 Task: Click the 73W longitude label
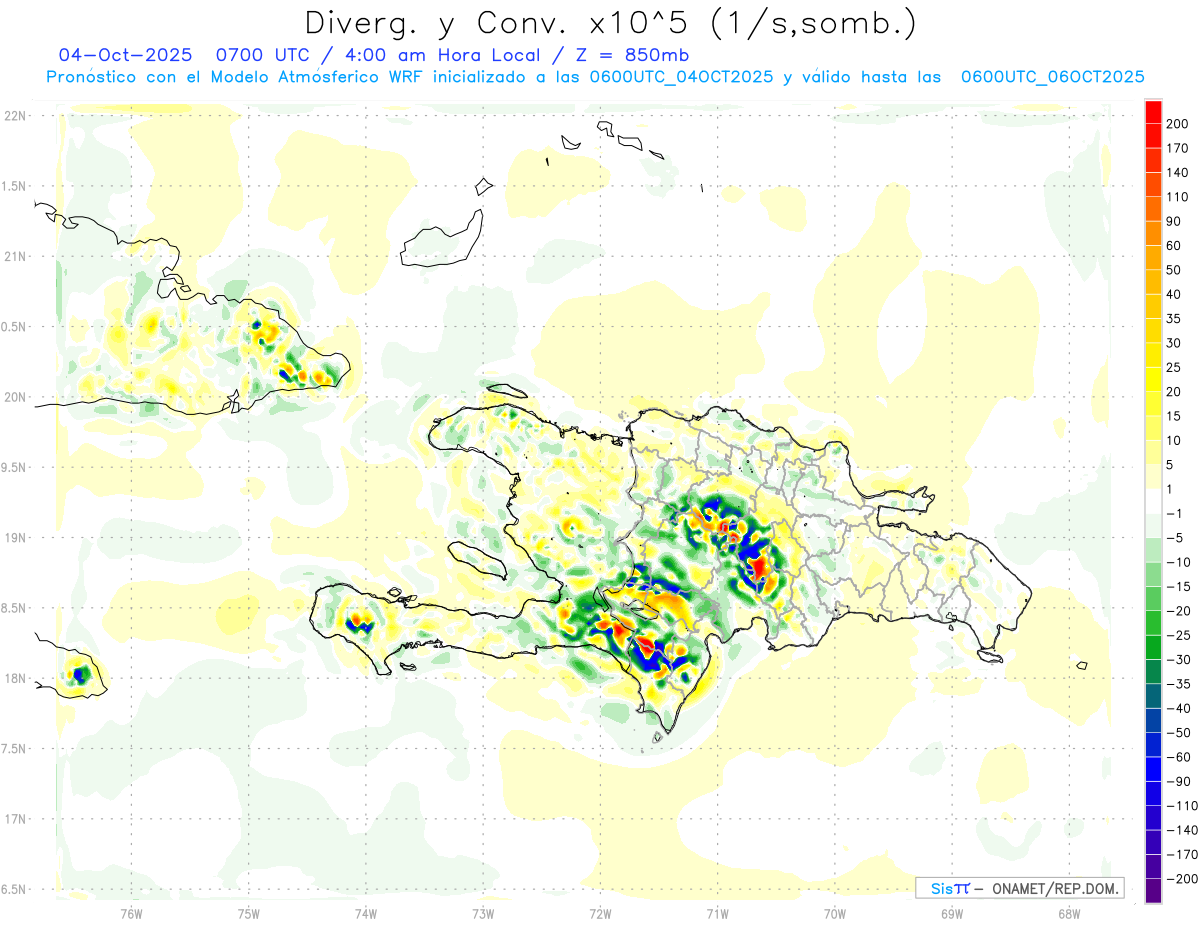(483, 913)
